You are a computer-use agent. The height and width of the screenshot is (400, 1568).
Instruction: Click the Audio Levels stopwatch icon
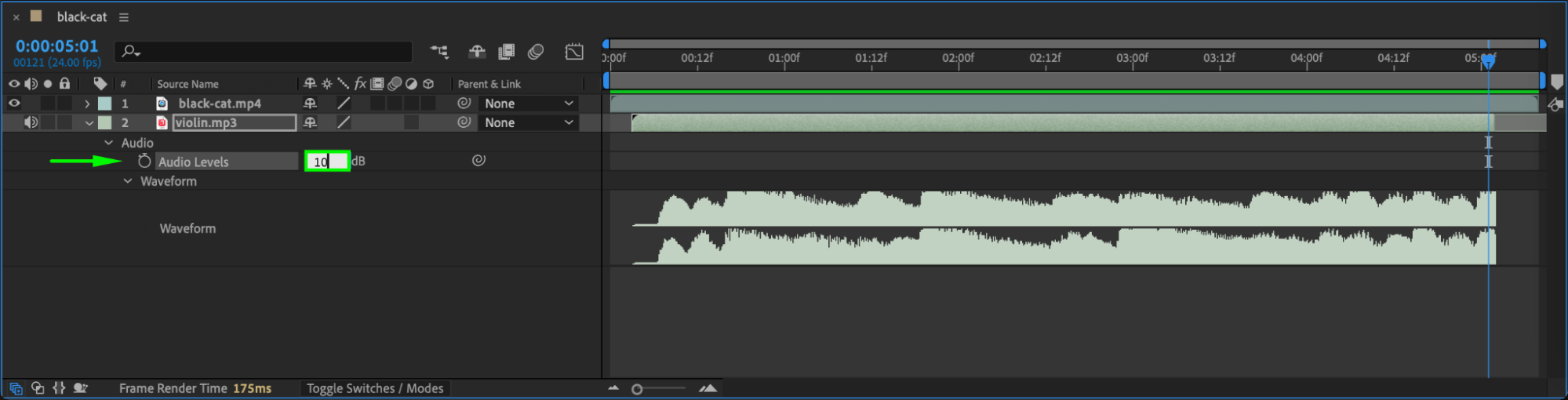click(x=144, y=161)
